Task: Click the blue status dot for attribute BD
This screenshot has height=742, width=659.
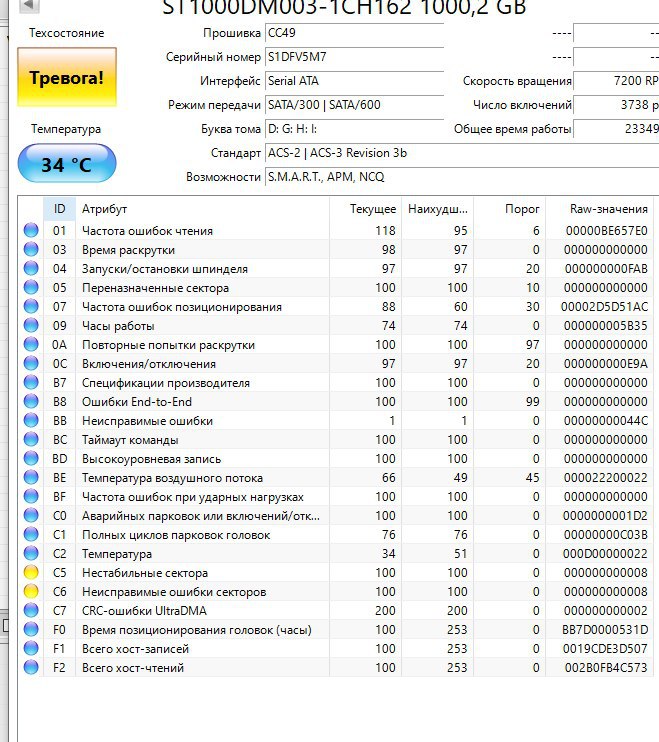Action: point(31,459)
